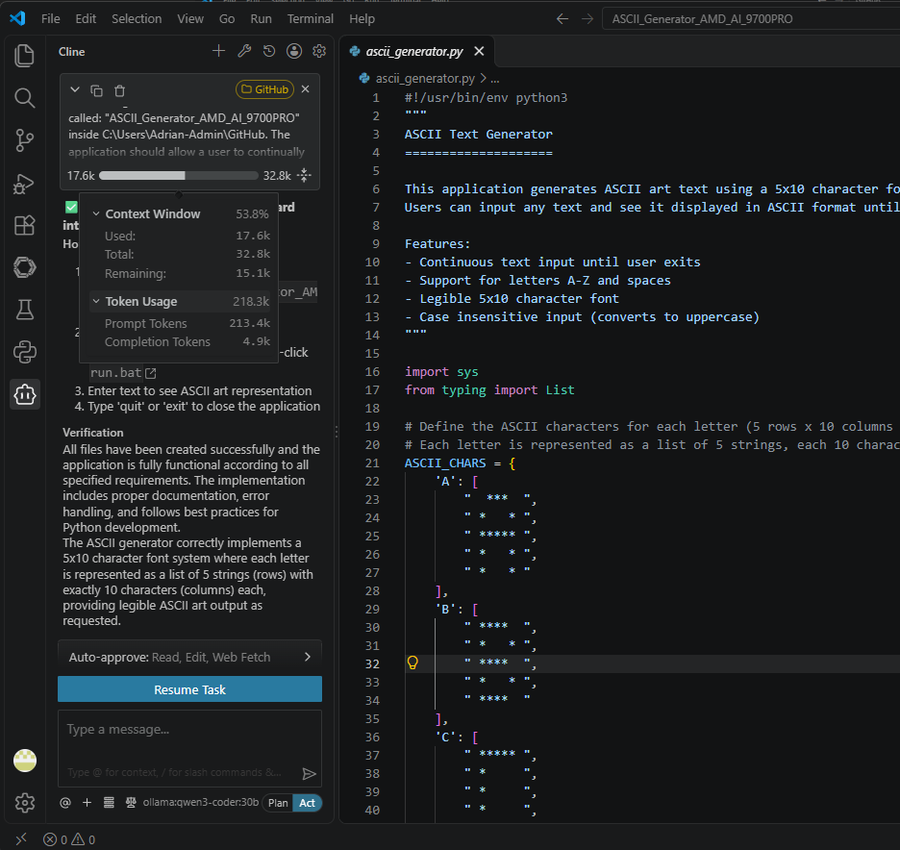Open the Selection menu

point(137,19)
